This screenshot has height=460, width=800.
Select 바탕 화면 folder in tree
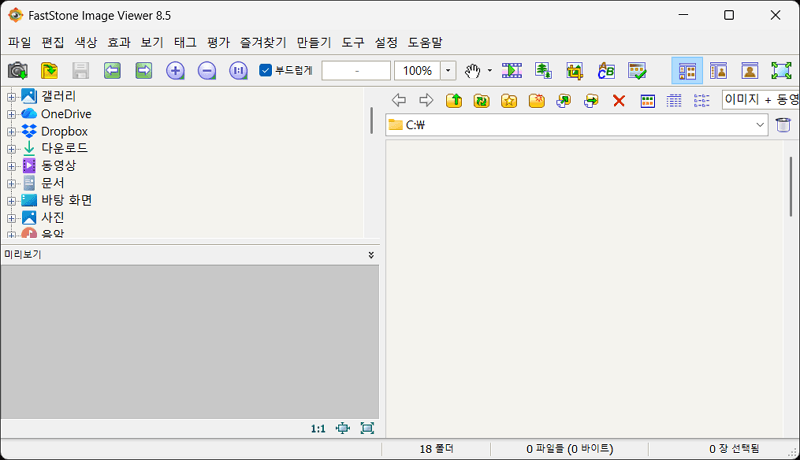[66, 200]
